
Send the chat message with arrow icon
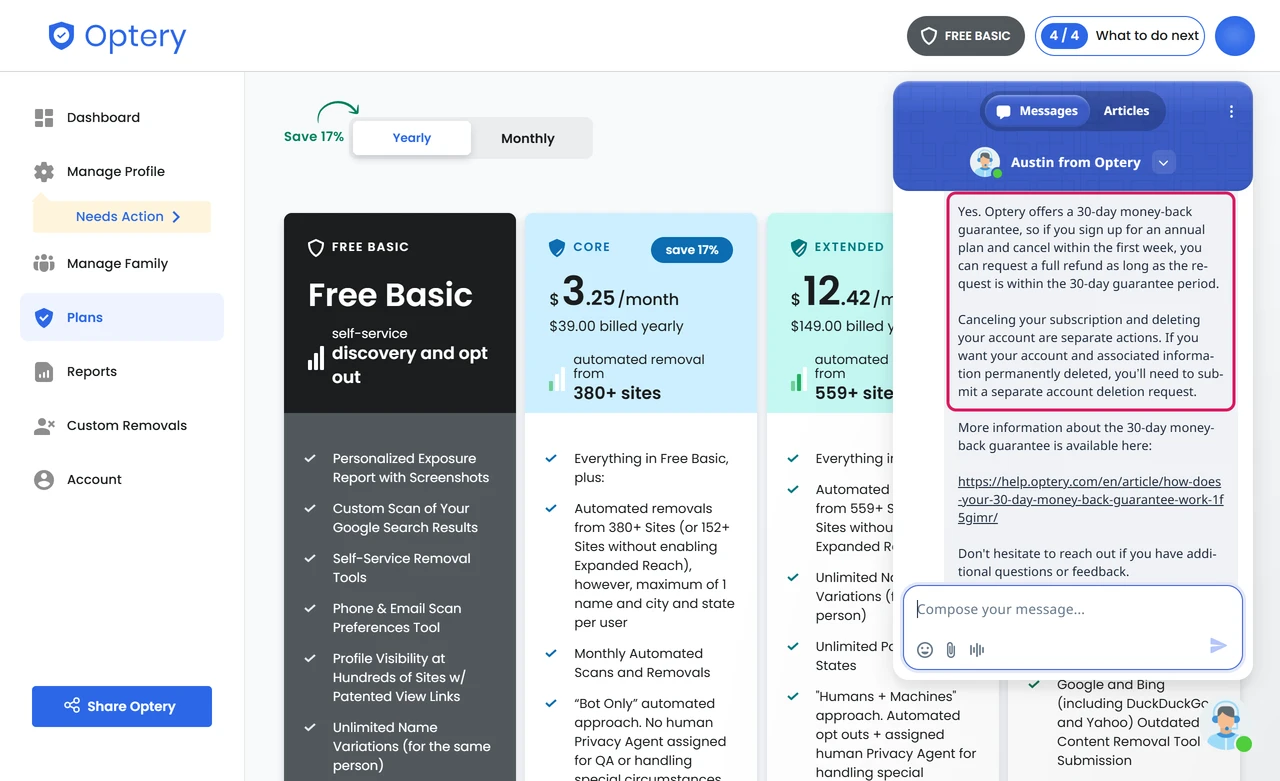click(1218, 646)
